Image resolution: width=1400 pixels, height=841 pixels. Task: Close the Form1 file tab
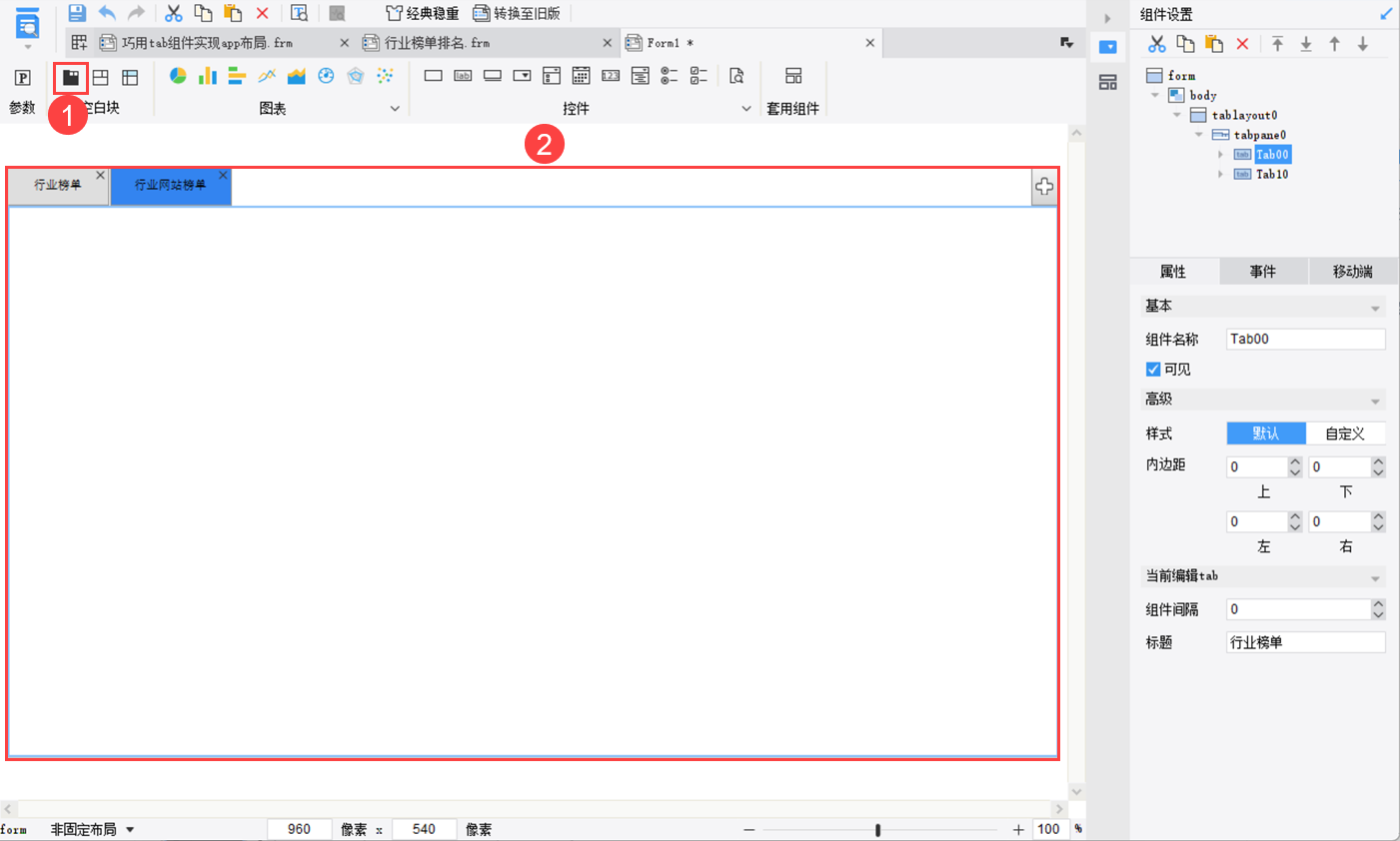pyautogui.click(x=870, y=43)
